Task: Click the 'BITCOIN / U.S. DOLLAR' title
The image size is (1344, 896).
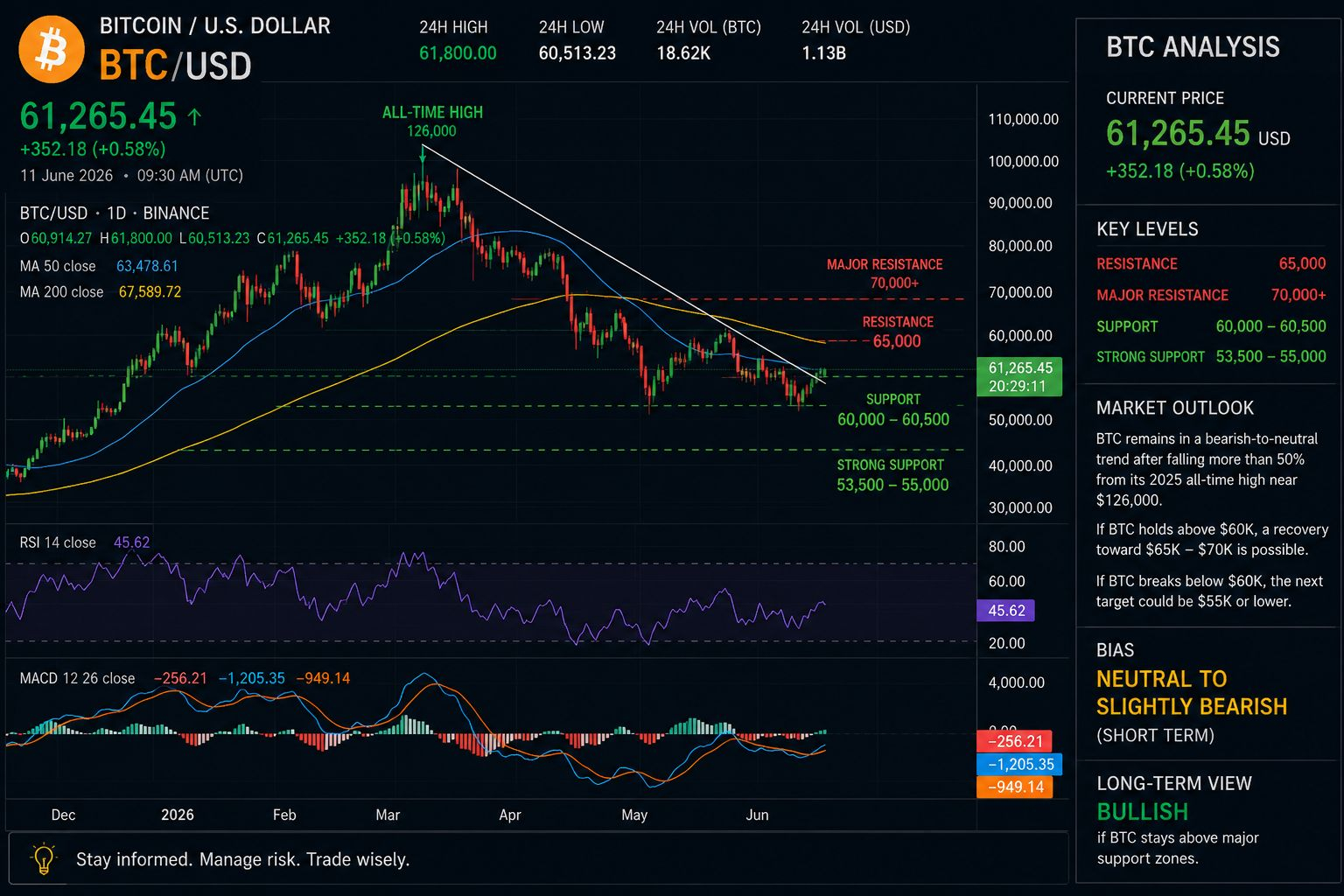Action: [215, 25]
